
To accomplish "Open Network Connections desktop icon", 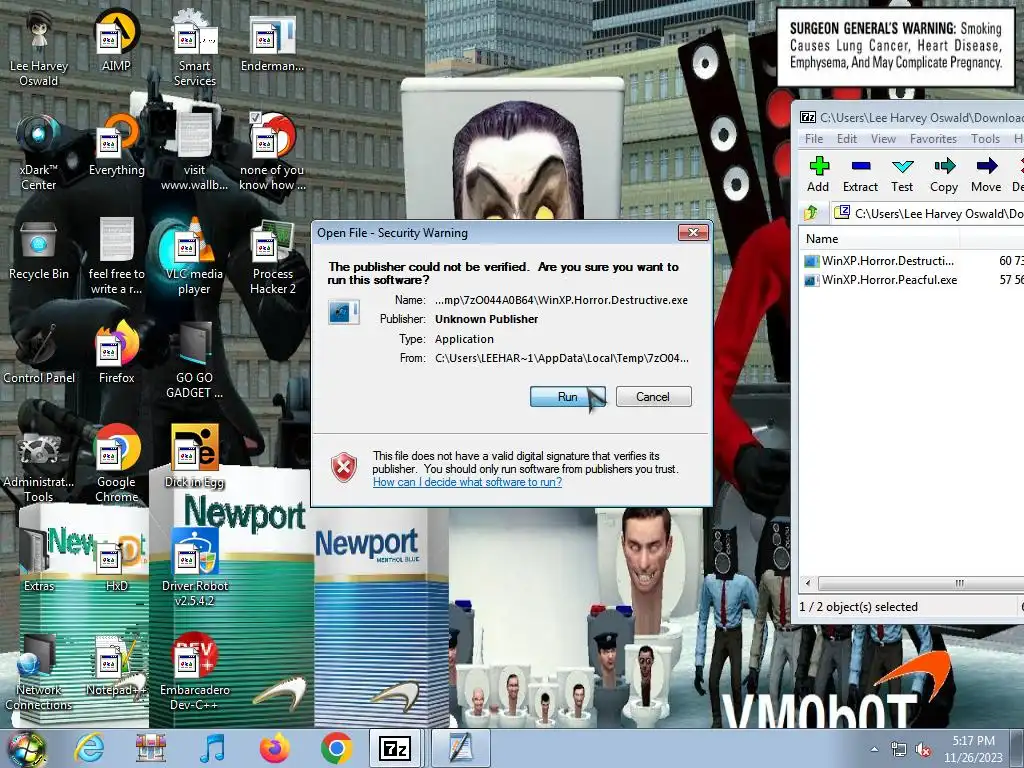I will click(39, 673).
